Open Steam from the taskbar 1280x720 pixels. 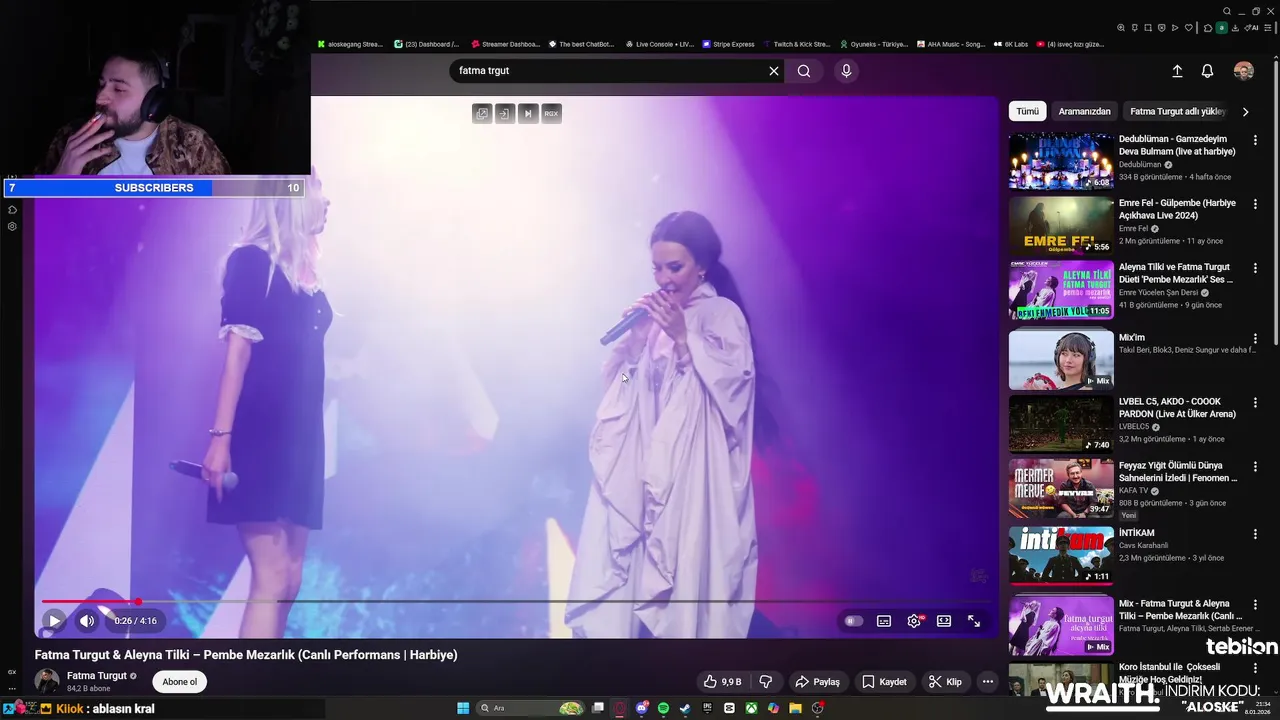click(685, 708)
